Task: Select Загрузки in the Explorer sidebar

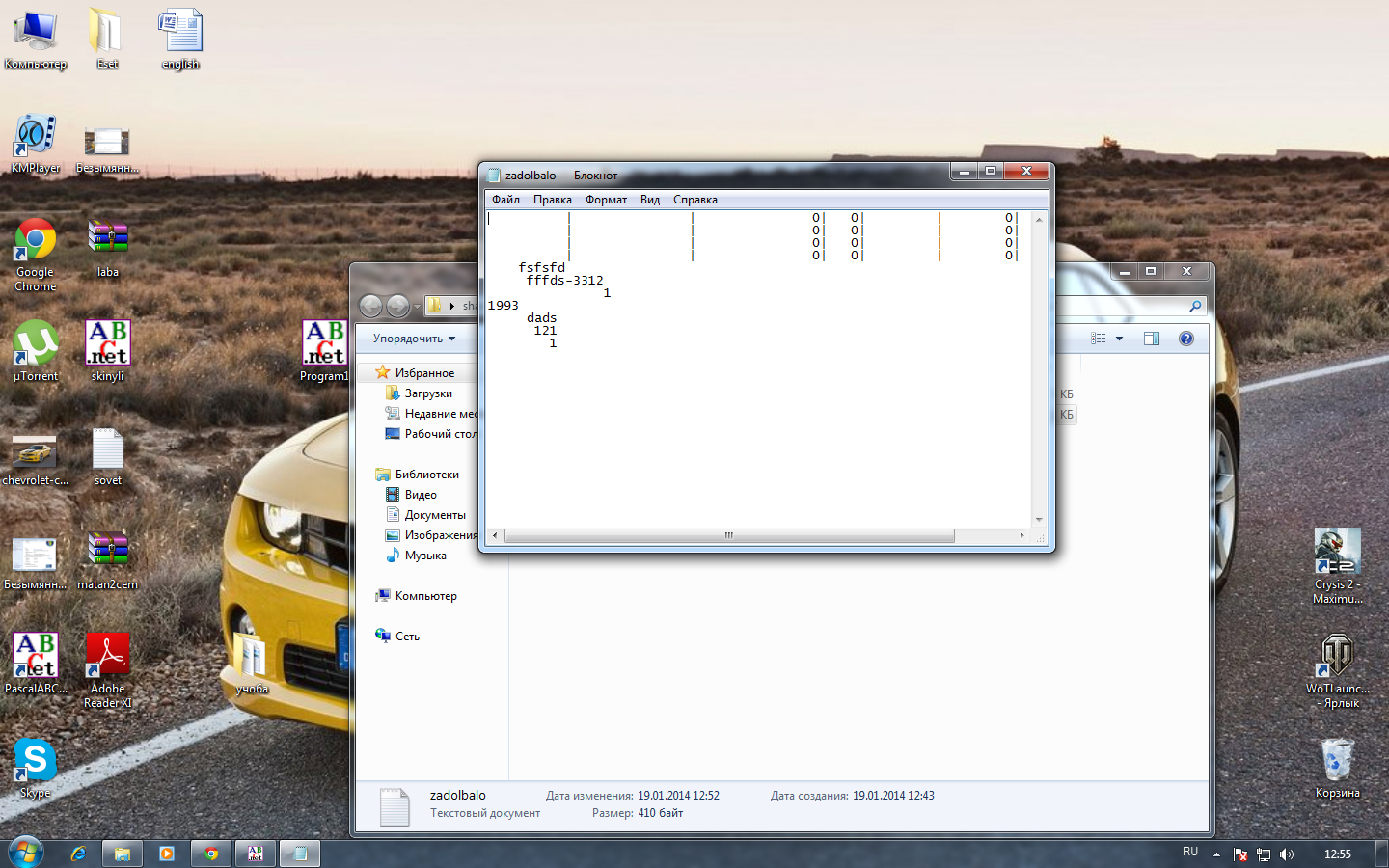Action: tap(428, 393)
